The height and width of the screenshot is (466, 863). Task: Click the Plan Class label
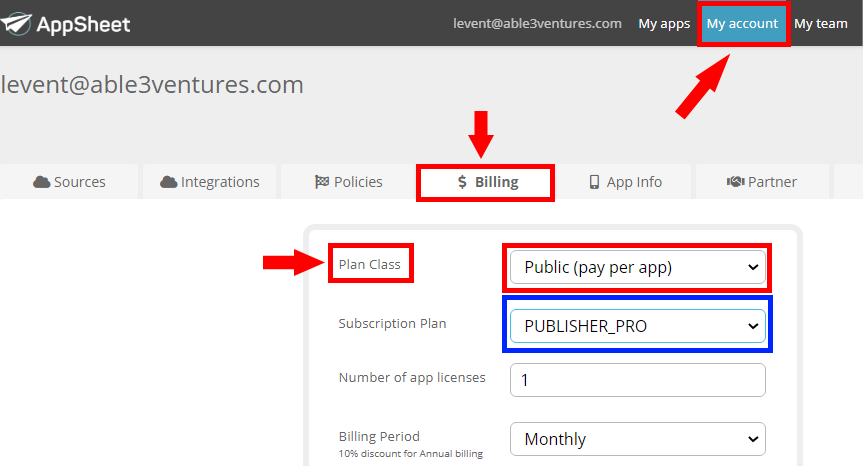click(x=369, y=265)
